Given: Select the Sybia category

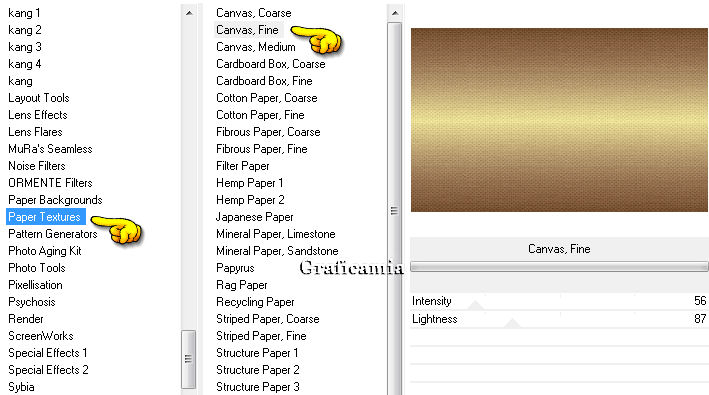Looking at the screenshot, I should [x=21, y=387].
